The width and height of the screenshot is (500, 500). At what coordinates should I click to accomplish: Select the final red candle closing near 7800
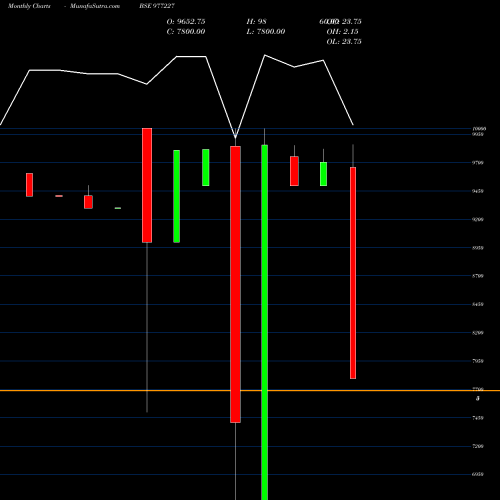point(353,273)
